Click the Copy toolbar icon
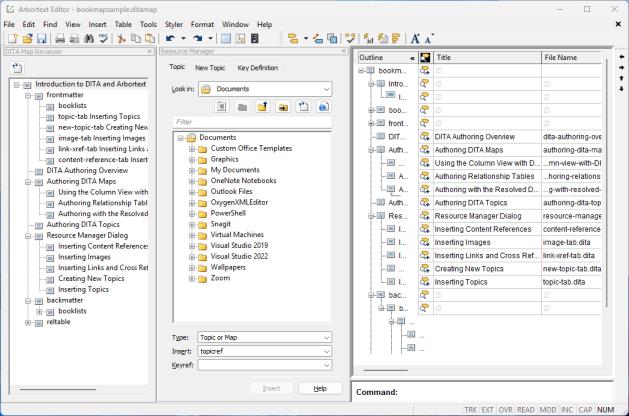629x416 pixels. pos(136,39)
